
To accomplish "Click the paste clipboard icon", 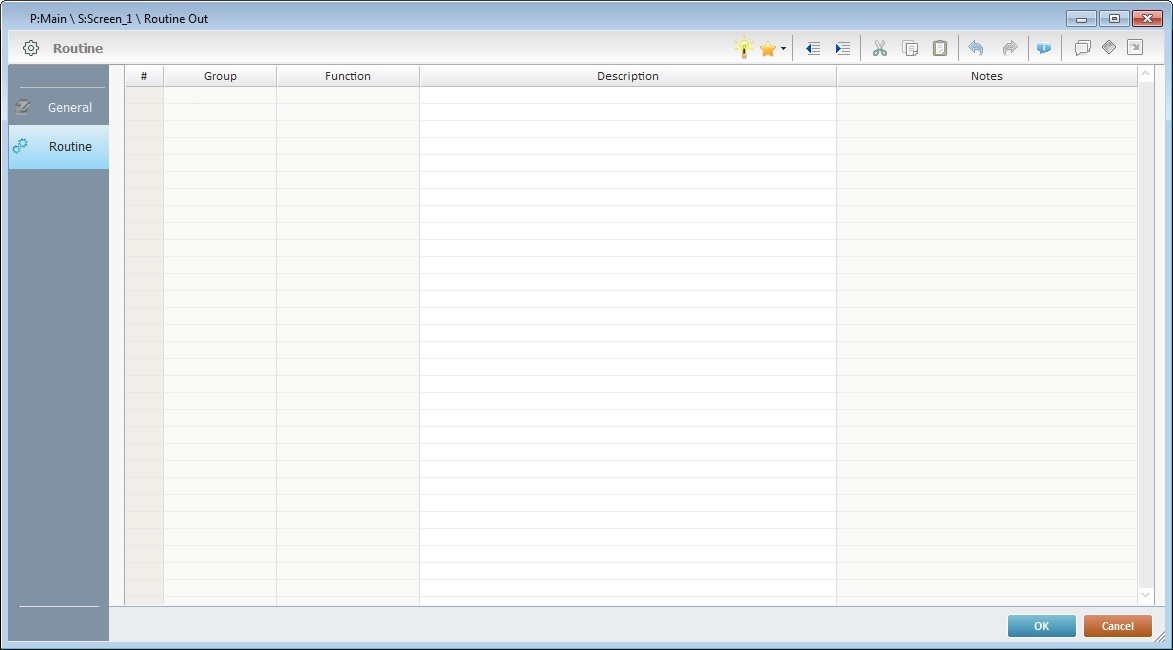I will (x=940, y=48).
